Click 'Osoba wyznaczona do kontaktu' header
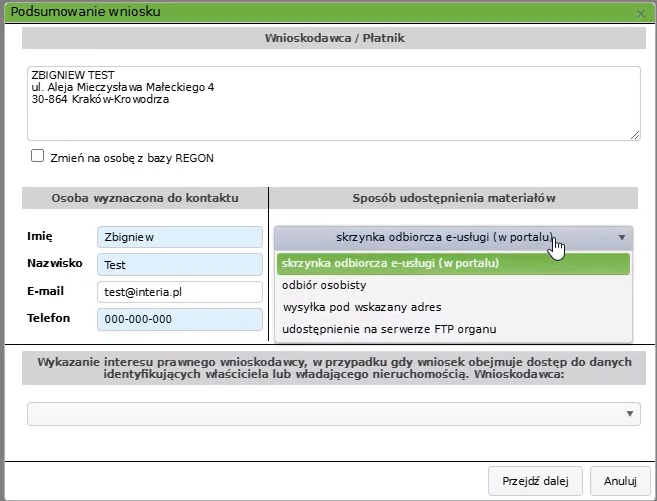Viewport: 657px width, 501px height. point(144,198)
